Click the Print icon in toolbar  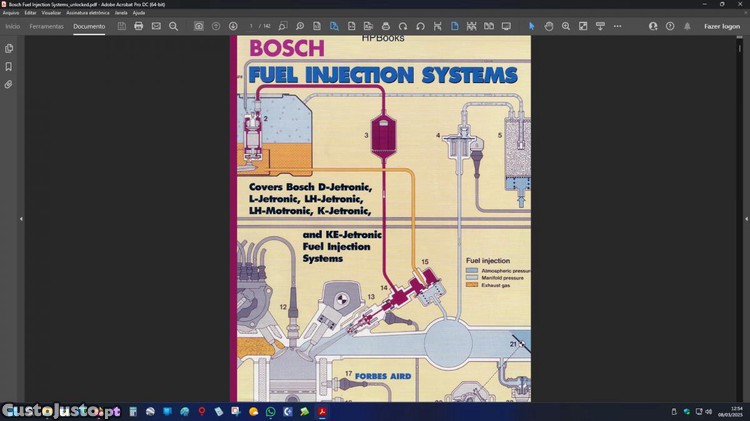click(139, 26)
